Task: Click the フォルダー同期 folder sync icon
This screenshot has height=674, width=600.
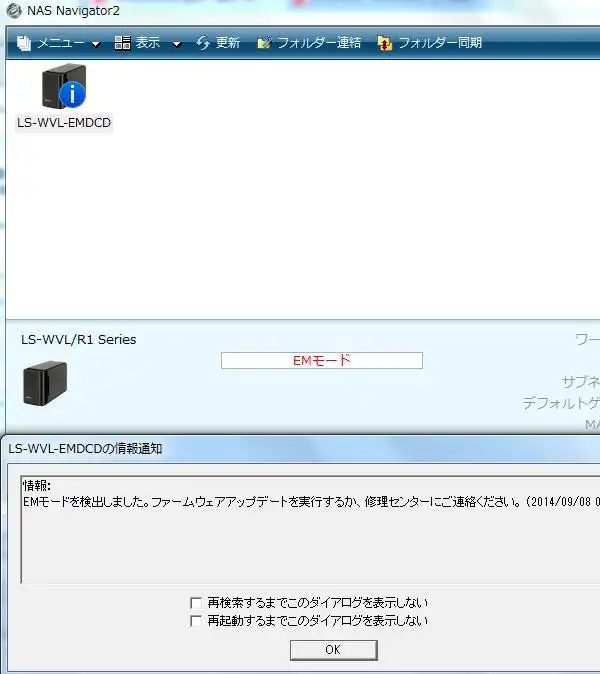Action: click(x=384, y=43)
